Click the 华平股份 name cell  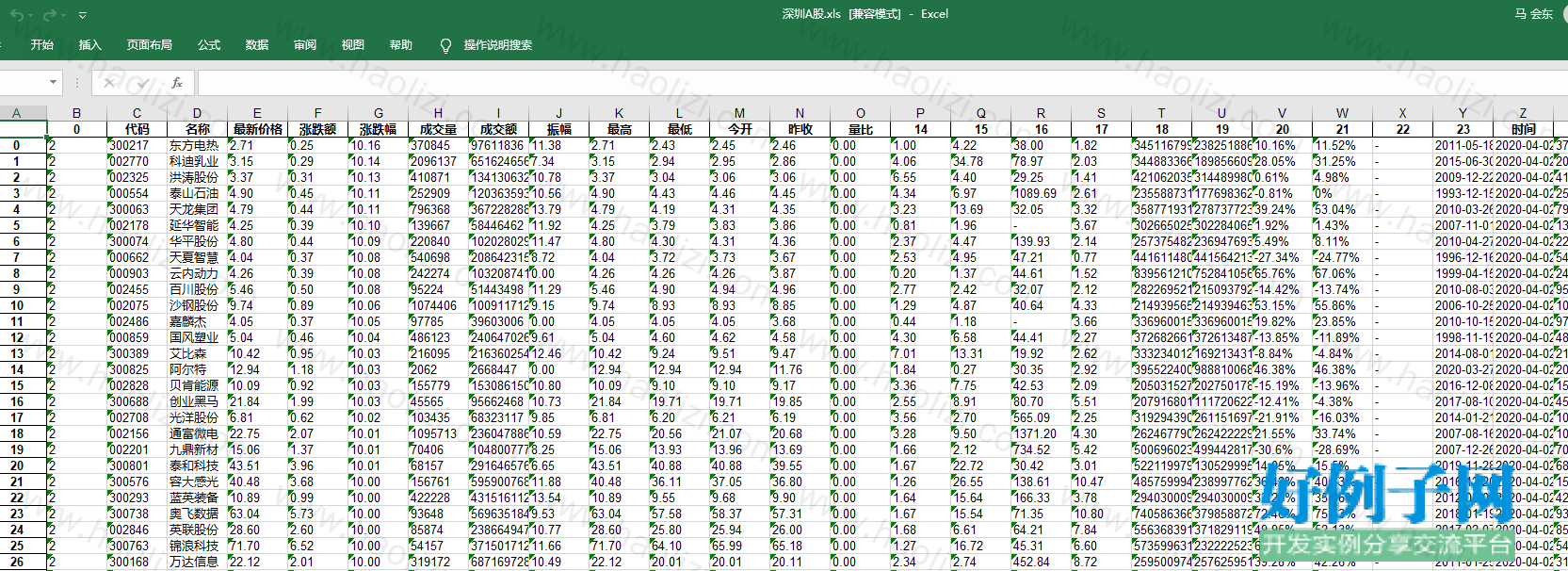(197, 241)
